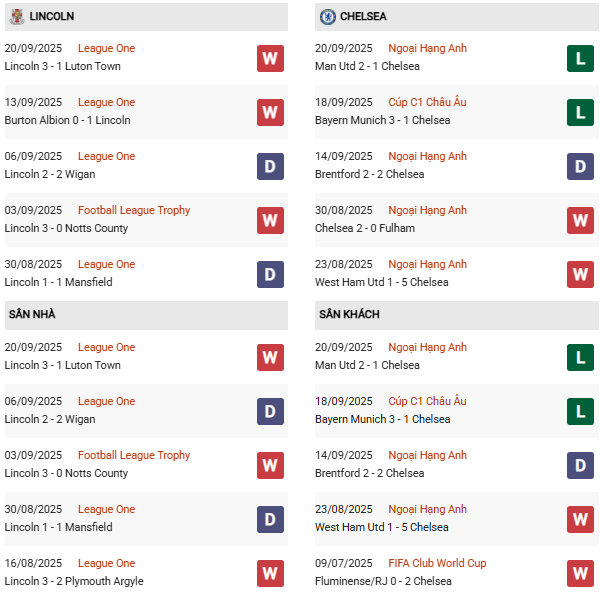Click W badge for Lincoln 3-2 Plymouth Argyle
The image size is (600, 594).
pyautogui.click(x=270, y=573)
